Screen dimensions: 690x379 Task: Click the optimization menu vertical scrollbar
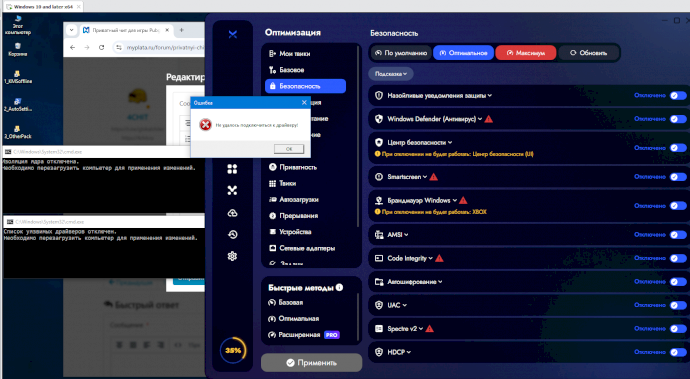click(358, 136)
